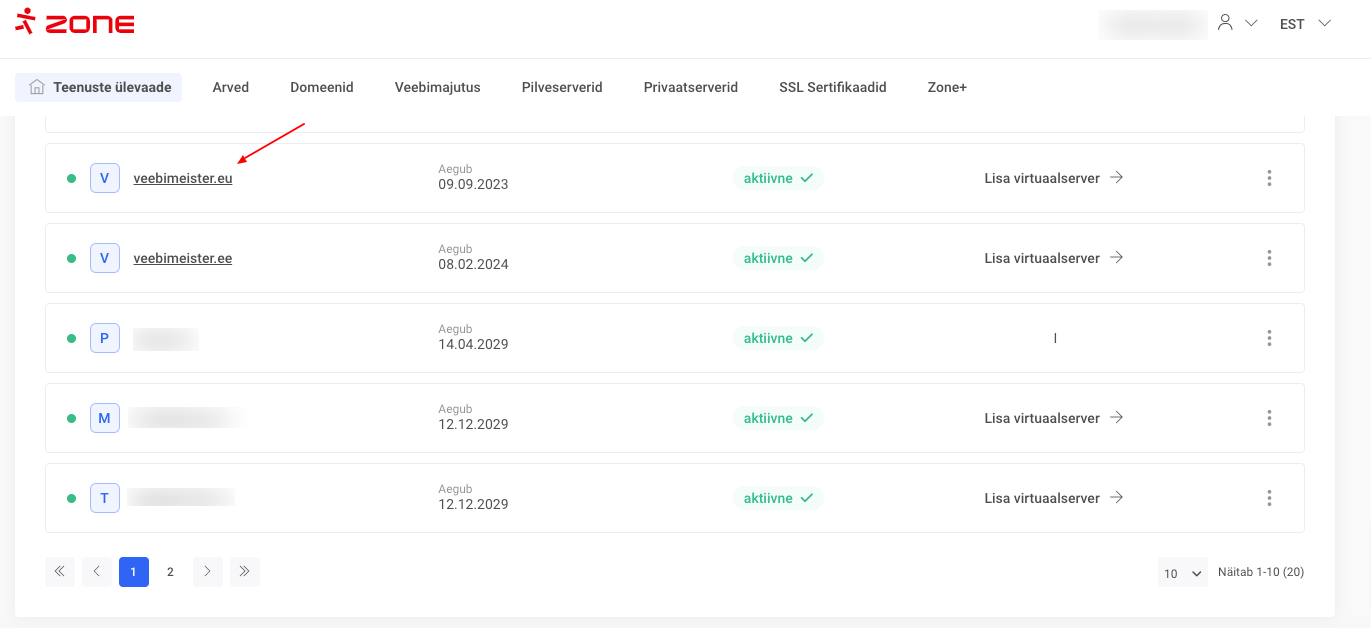Click the V badge beside veebimeister.ee
Screen dimensions: 1371x628
104,258
